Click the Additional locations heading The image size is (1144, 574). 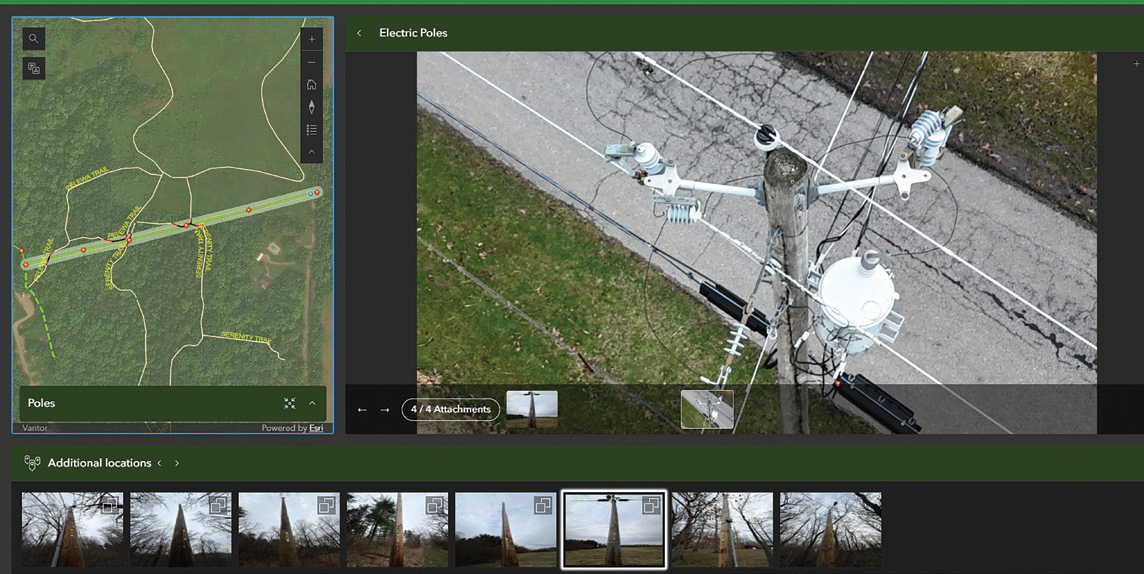pyautogui.click(x=100, y=463)
